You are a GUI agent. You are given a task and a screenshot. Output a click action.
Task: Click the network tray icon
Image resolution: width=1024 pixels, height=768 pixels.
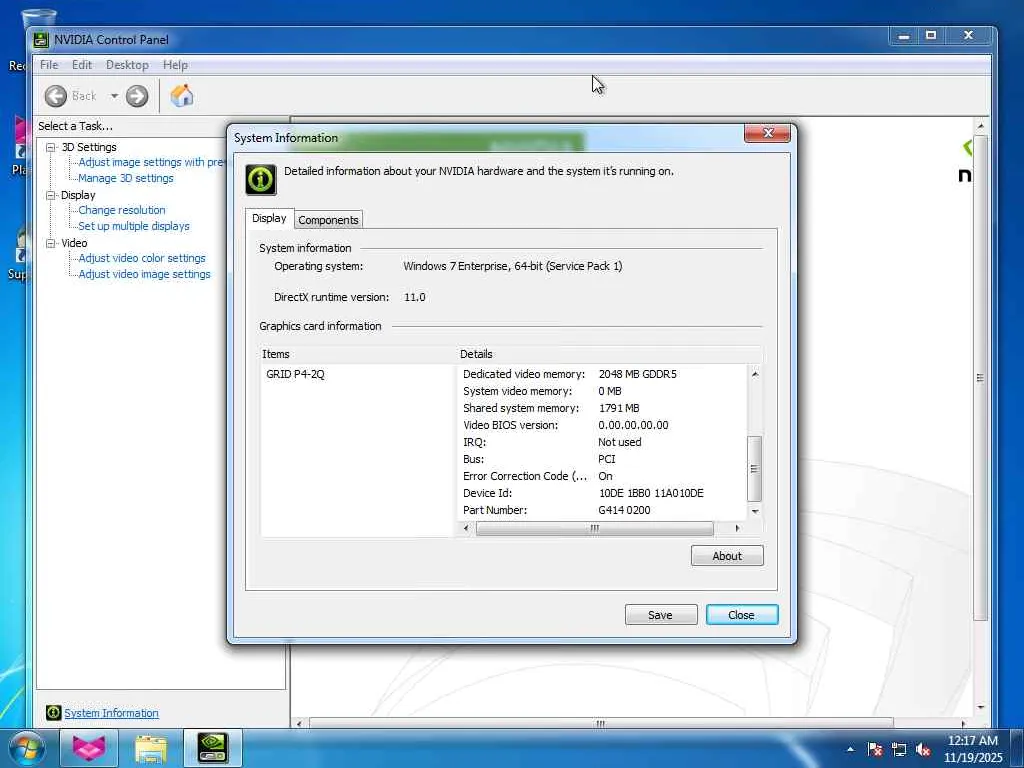click(x=899, y=749)
